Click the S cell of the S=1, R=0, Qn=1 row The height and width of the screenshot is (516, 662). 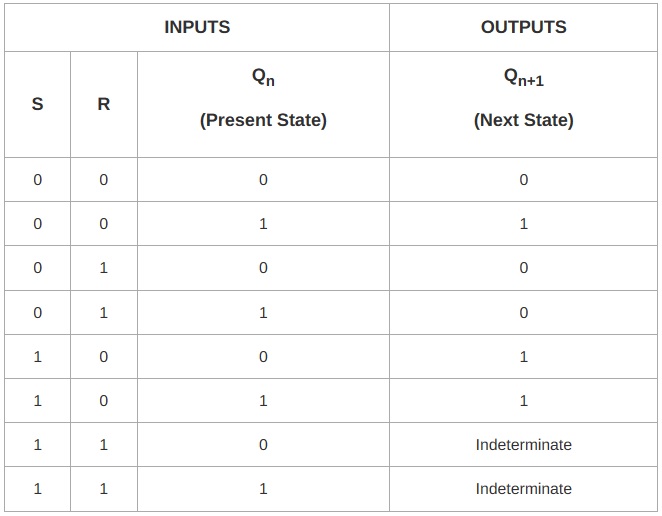click(38, 401)
